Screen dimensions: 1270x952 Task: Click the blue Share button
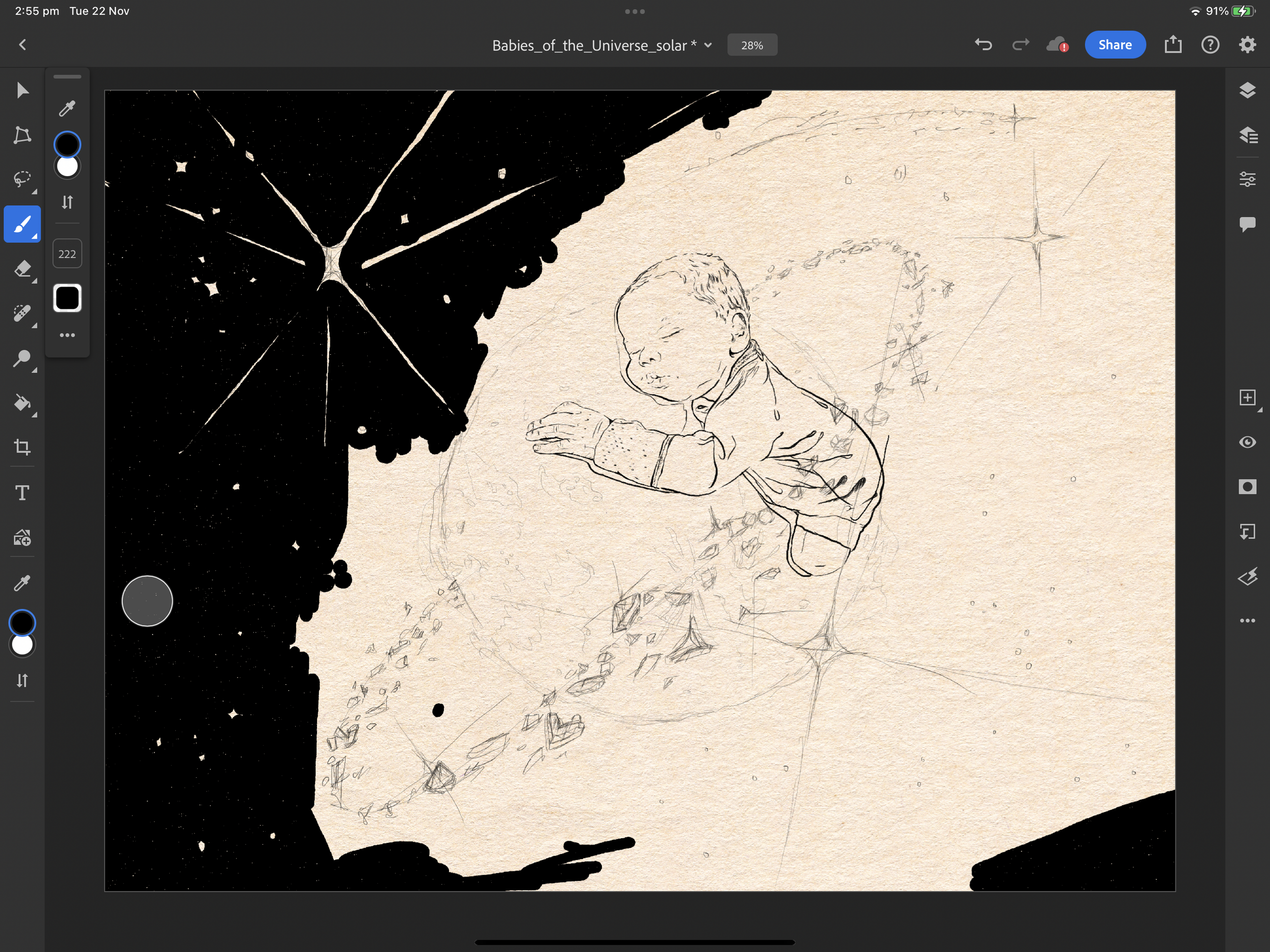[1115, 45]
